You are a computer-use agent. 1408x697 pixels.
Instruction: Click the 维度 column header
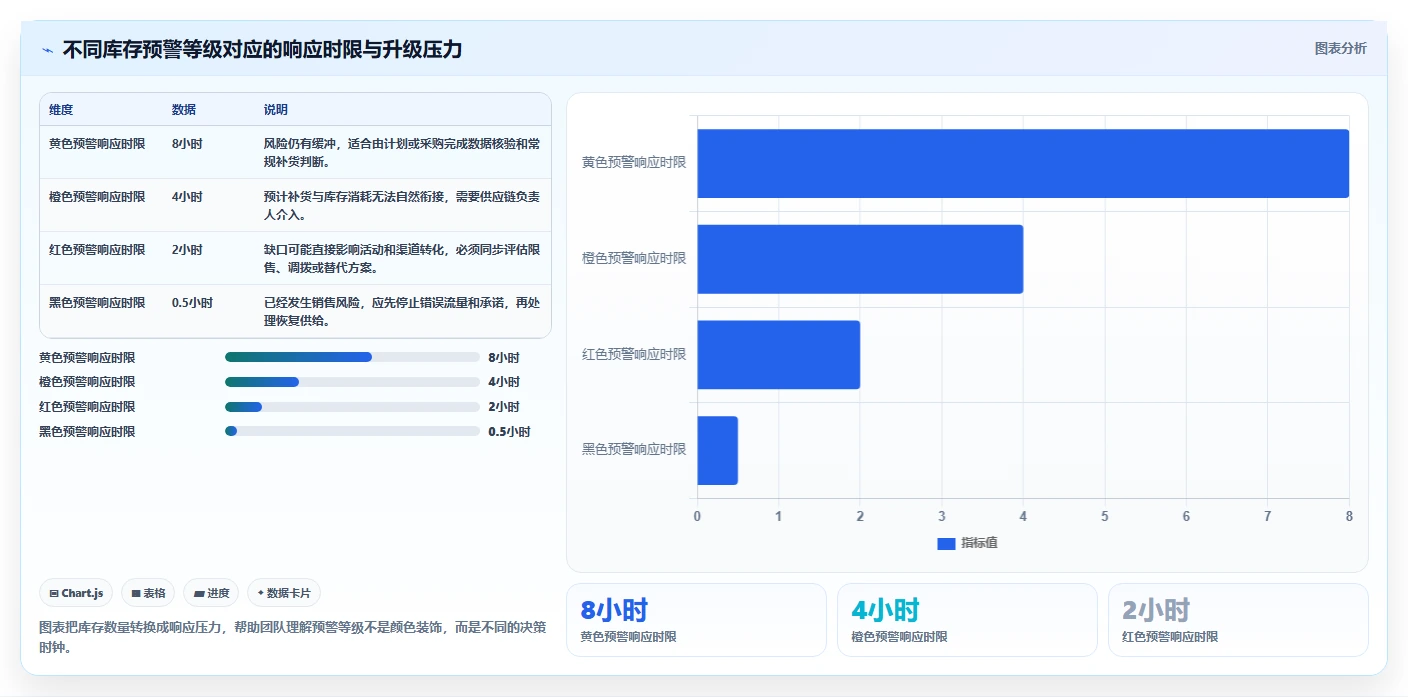pos(61,110)
